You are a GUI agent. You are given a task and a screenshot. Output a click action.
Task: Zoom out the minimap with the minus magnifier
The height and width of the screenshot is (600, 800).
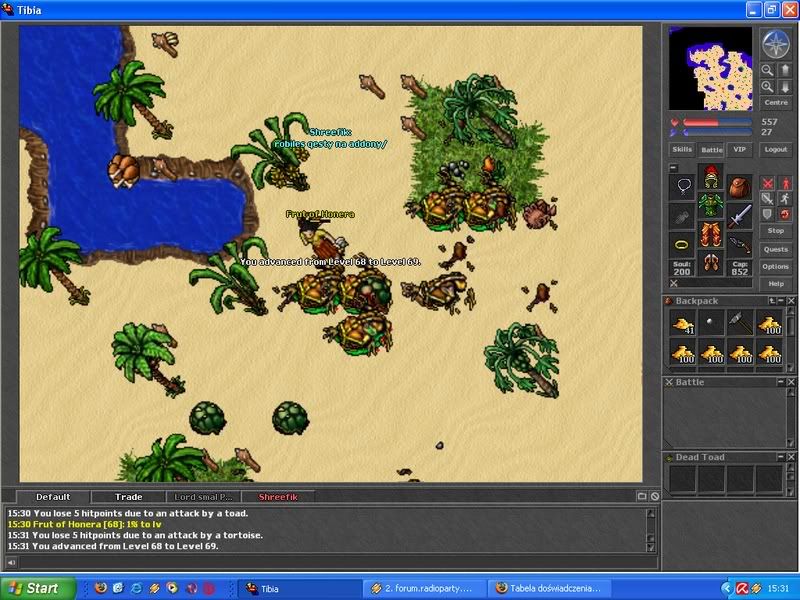(x=767, y=70)
